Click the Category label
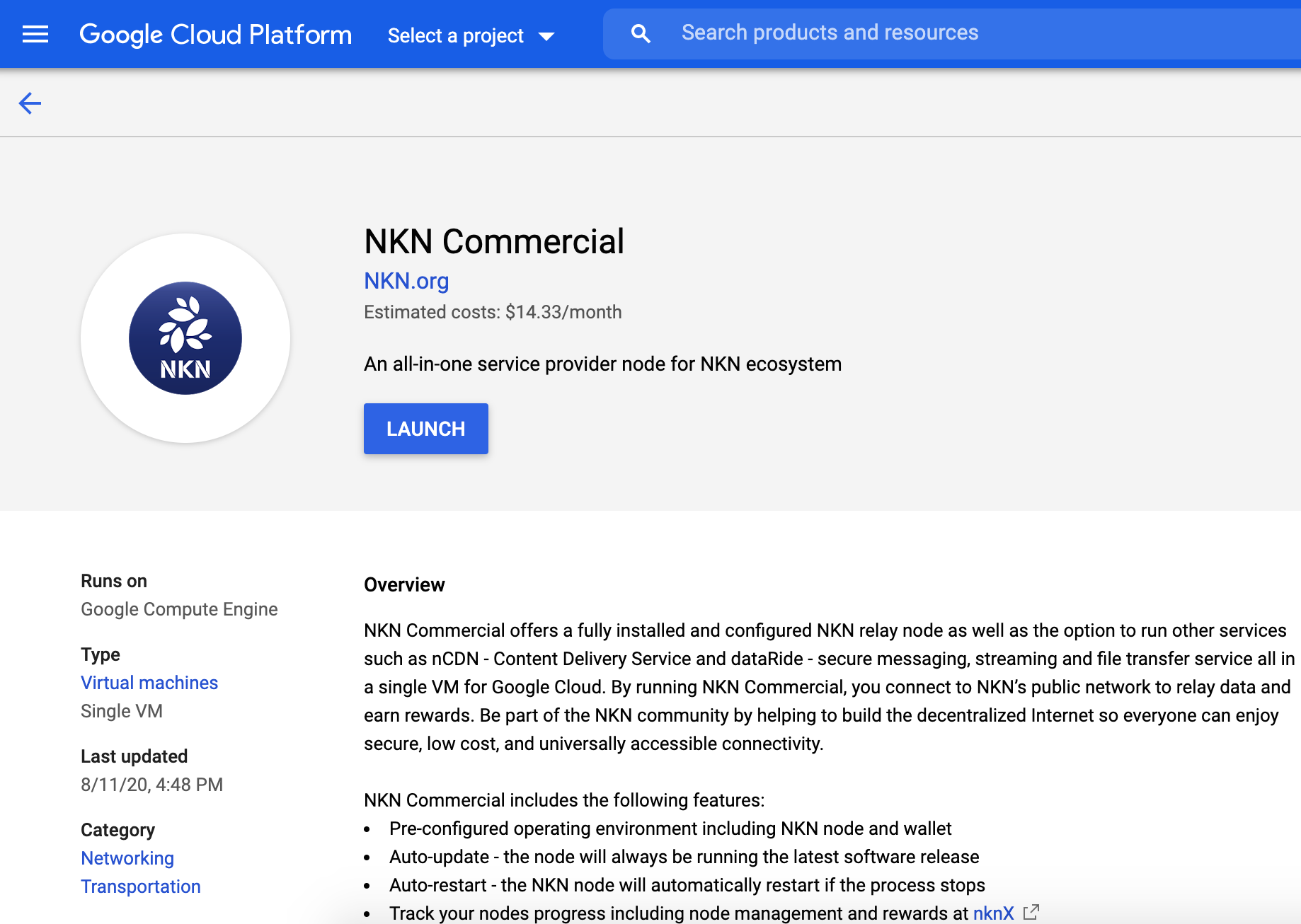 [118, 830]
